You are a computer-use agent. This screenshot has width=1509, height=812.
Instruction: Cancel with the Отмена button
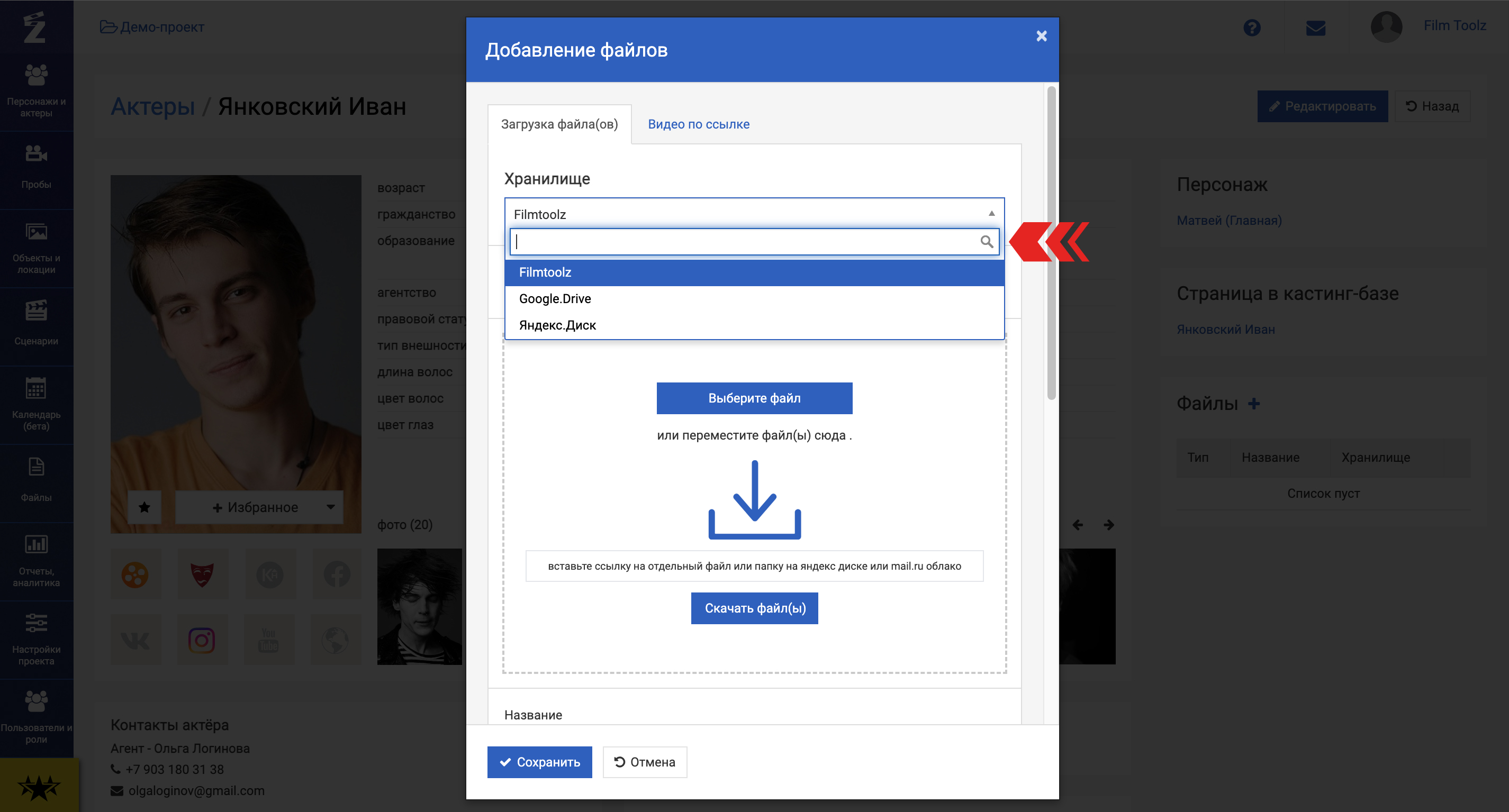(644, 762)
